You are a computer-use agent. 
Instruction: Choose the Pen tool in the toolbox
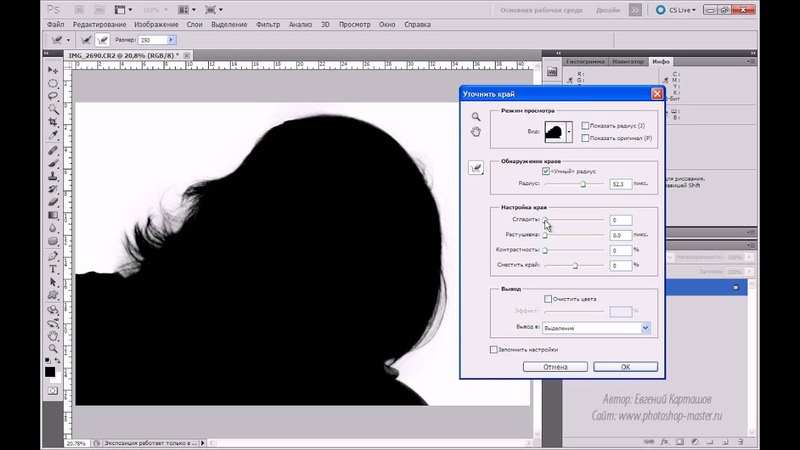(x=52, y=254)
